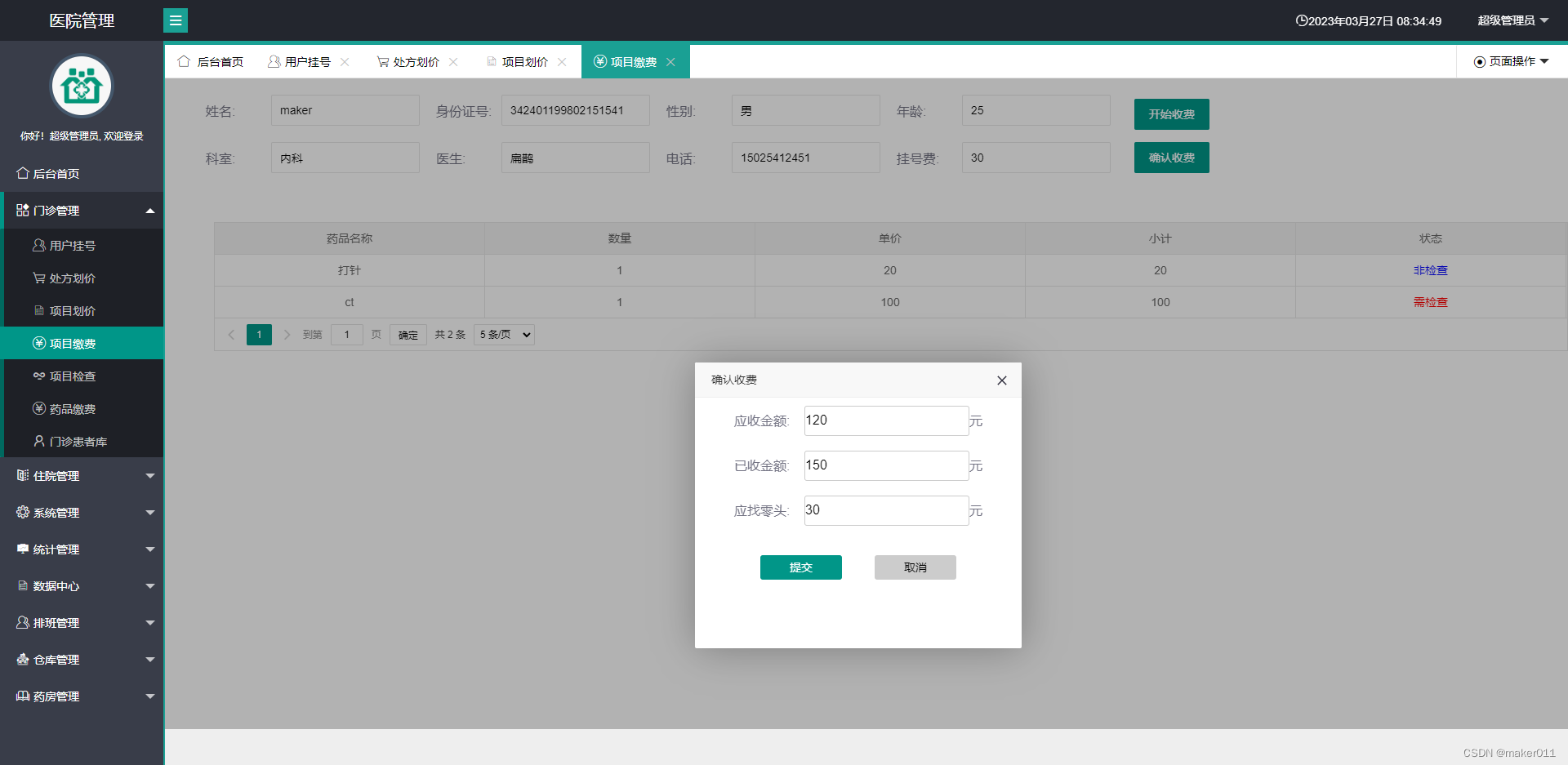Switch to the 处方划价 tab
This screenshot has width=1568, height=765.
click(417, 61)
